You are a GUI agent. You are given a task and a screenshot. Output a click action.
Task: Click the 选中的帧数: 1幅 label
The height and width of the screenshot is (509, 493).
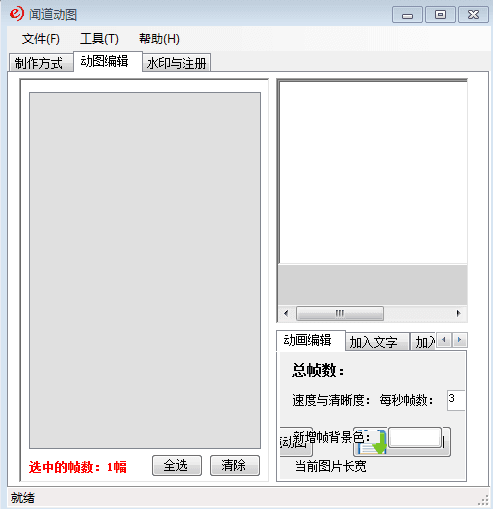(77, 467)
